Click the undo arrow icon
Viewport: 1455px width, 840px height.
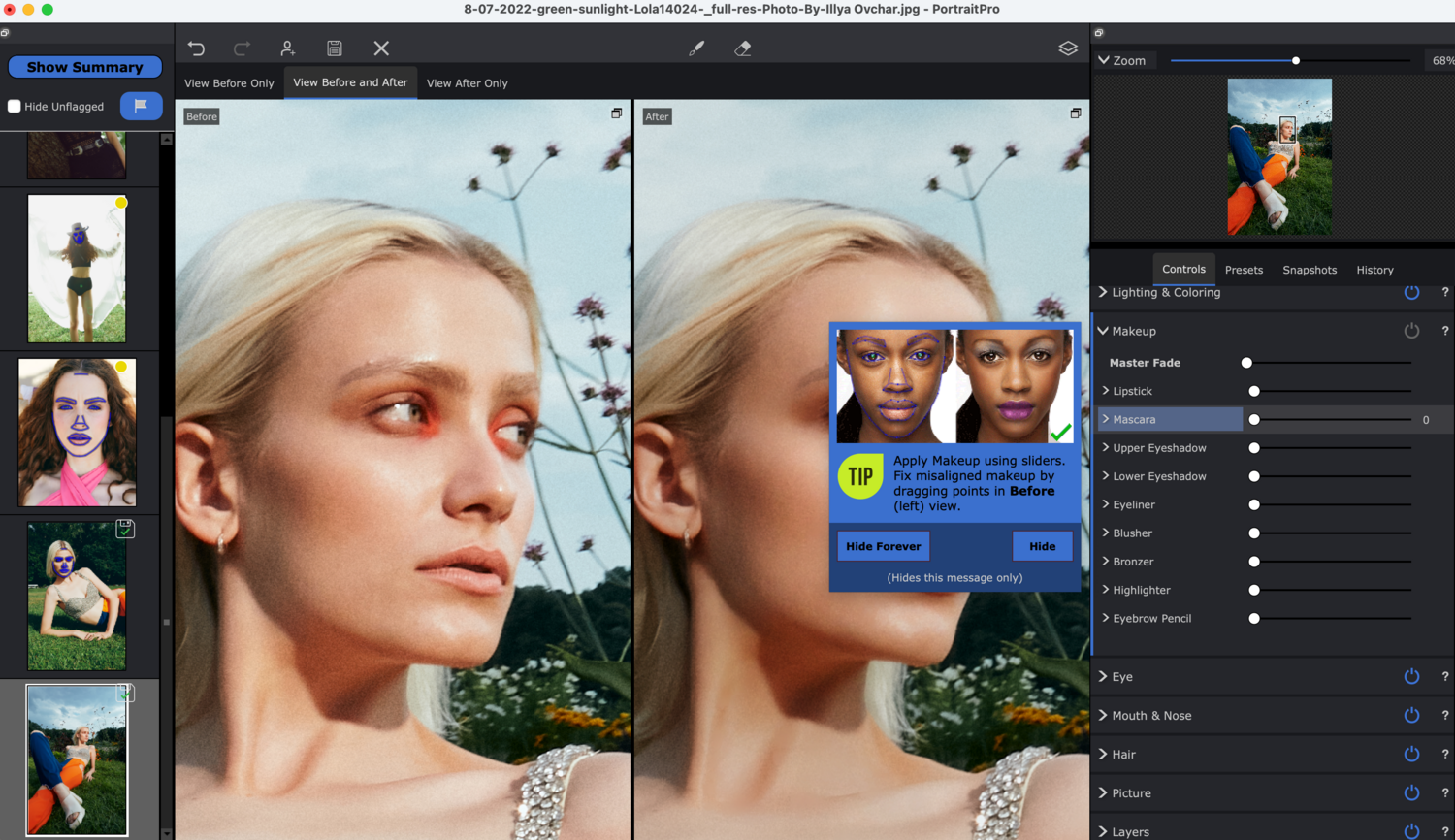coord(196,48)
